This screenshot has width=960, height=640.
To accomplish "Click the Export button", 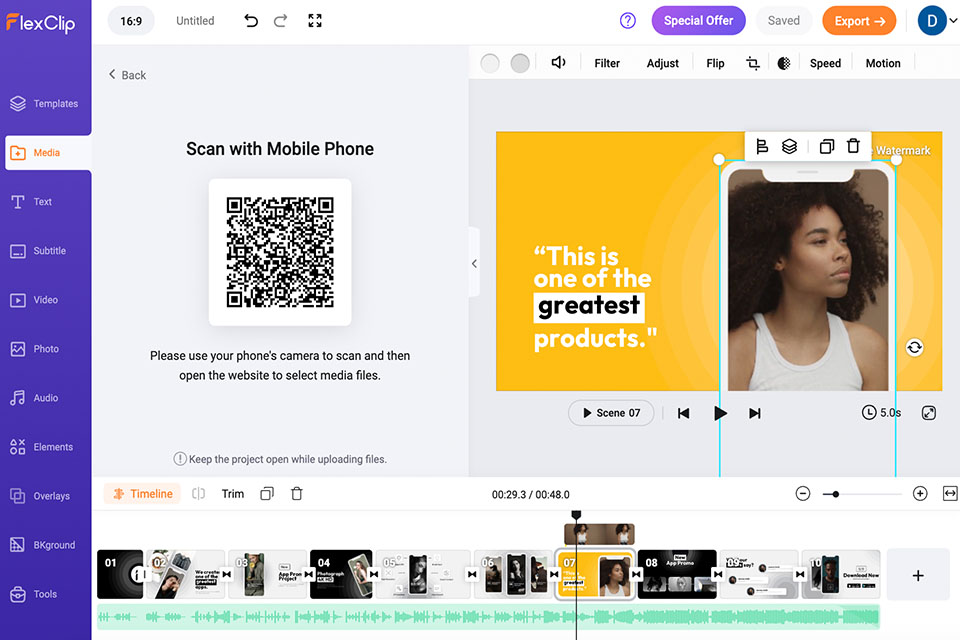I will [859, 21].
